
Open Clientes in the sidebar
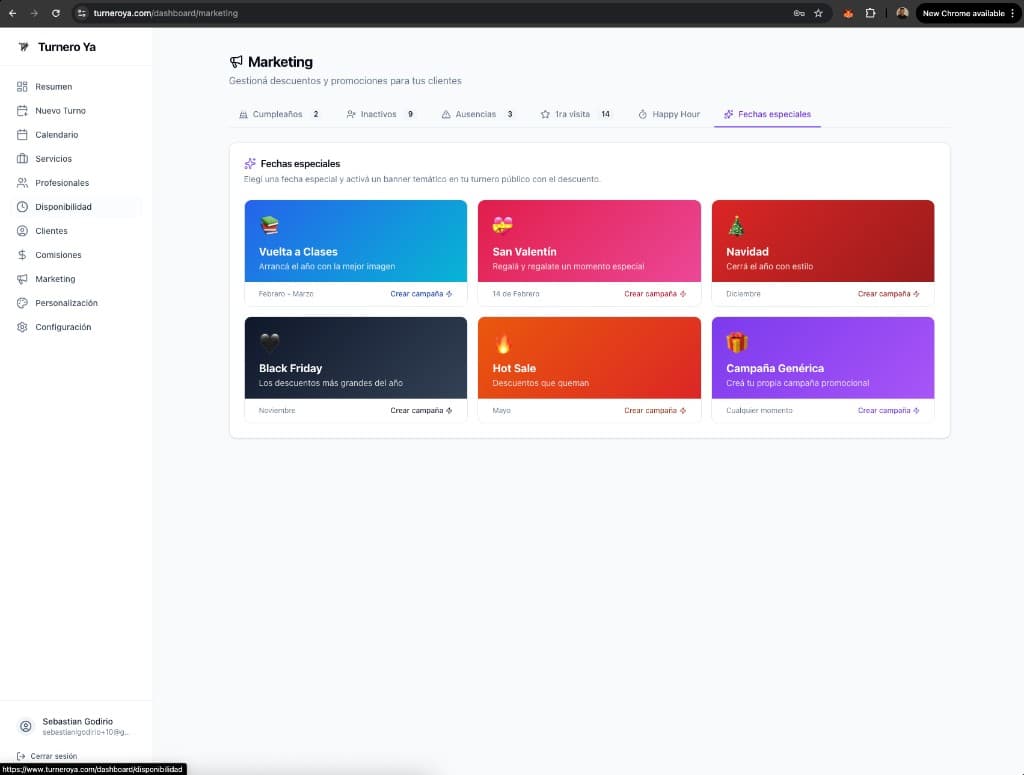pyautogui.click(x=51, y=231)
